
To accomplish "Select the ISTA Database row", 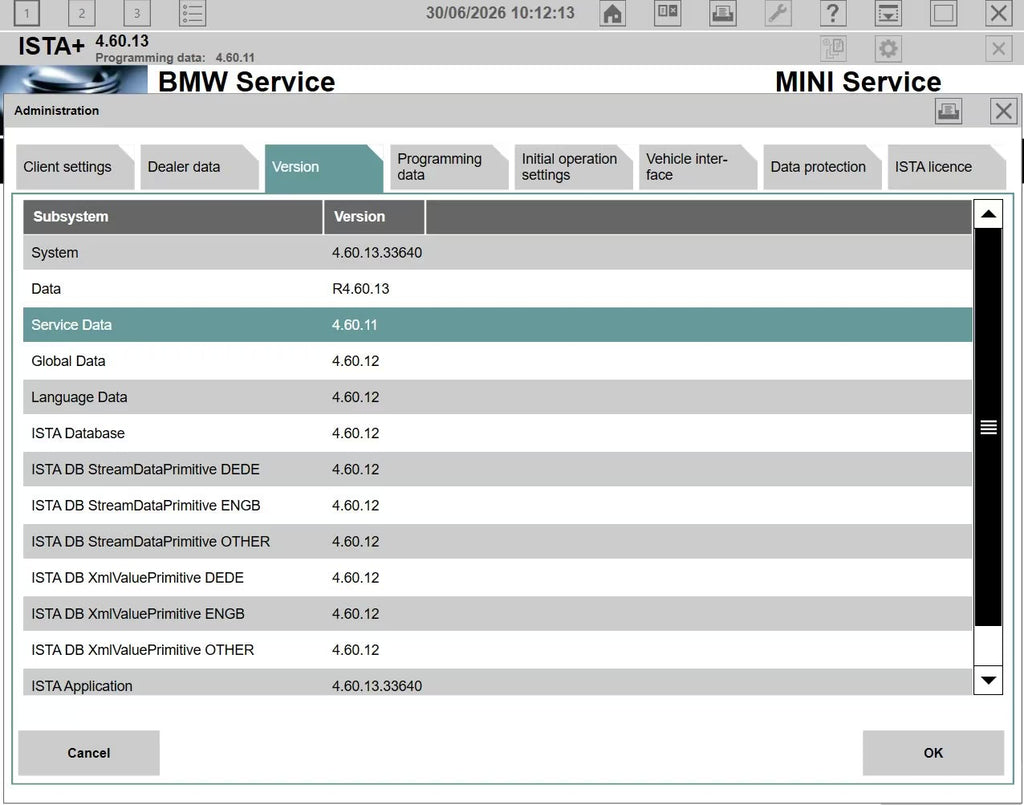I will pyautogui.click(x=498, y=433).
